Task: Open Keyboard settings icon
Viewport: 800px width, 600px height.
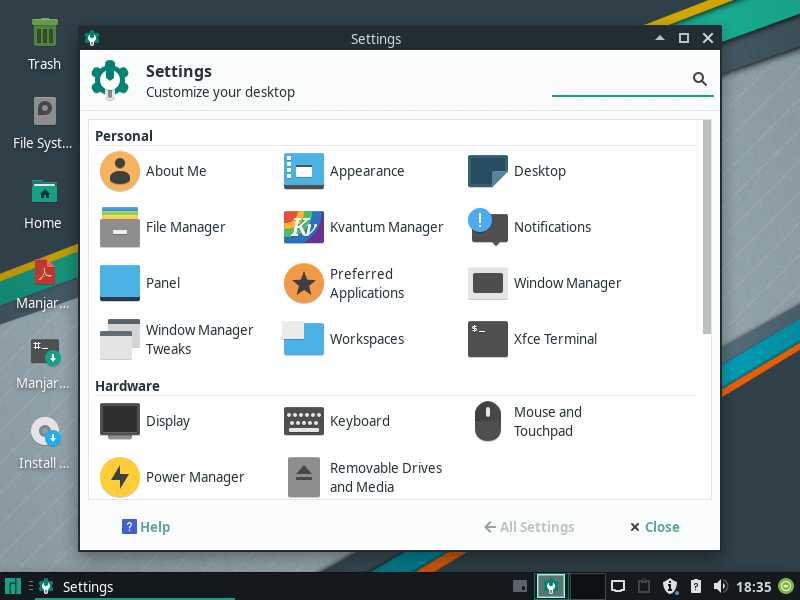Action: coord(304,421)
